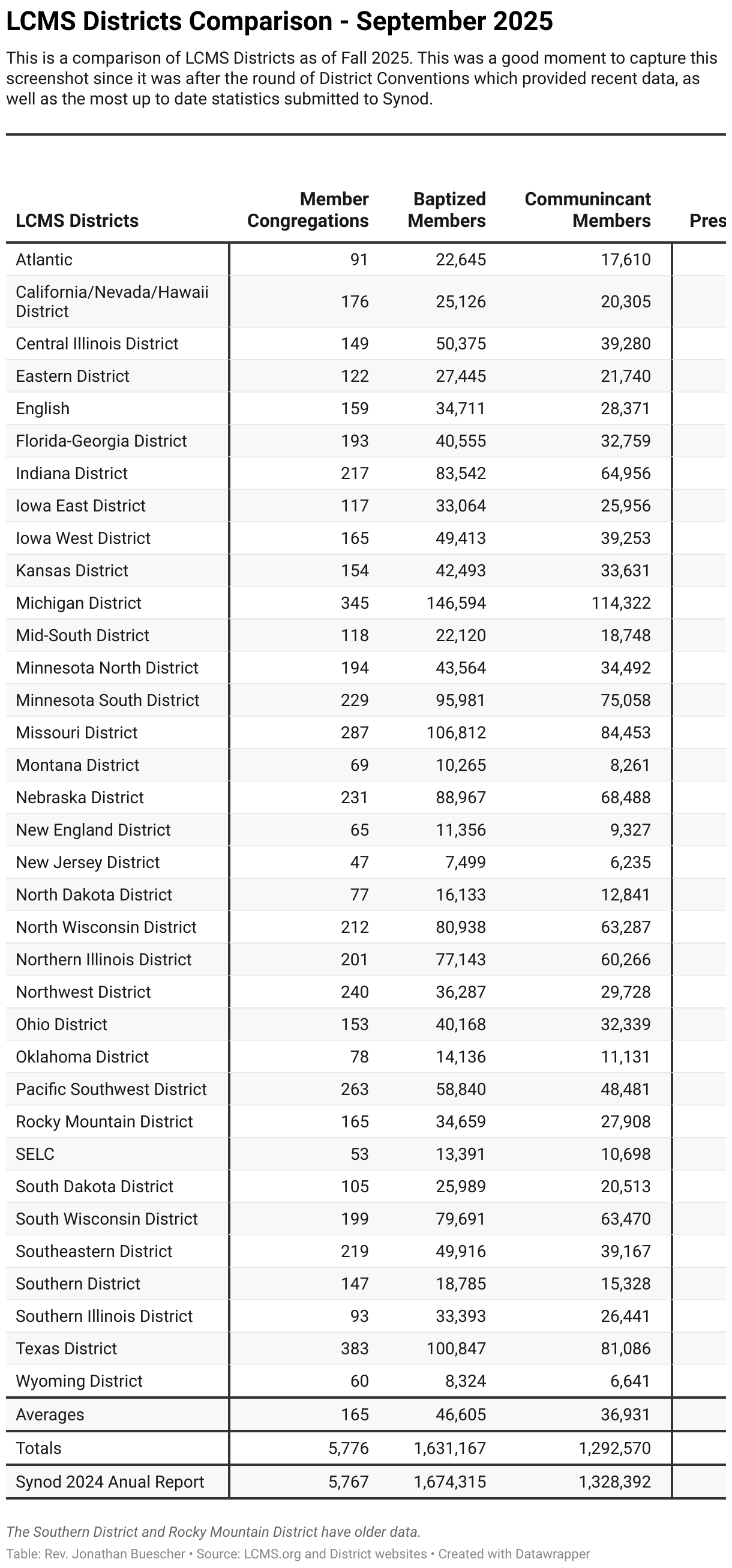Click the Baptized Members column header
Viewport: 732px width, 1568px height.
(446, 210)
